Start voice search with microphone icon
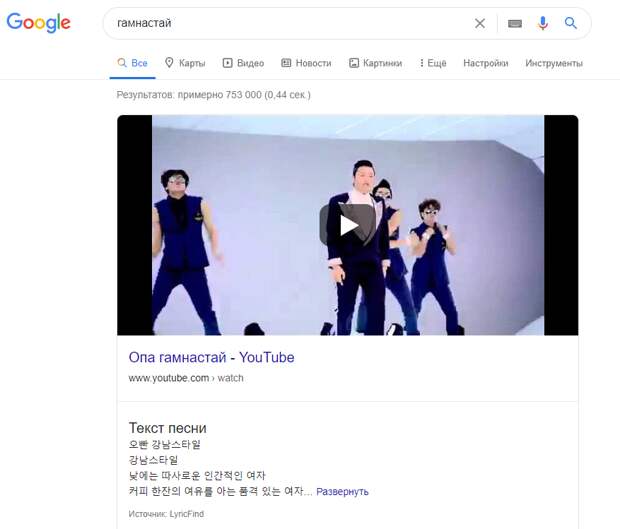This screenshot has height=529, width=620. 543,23
